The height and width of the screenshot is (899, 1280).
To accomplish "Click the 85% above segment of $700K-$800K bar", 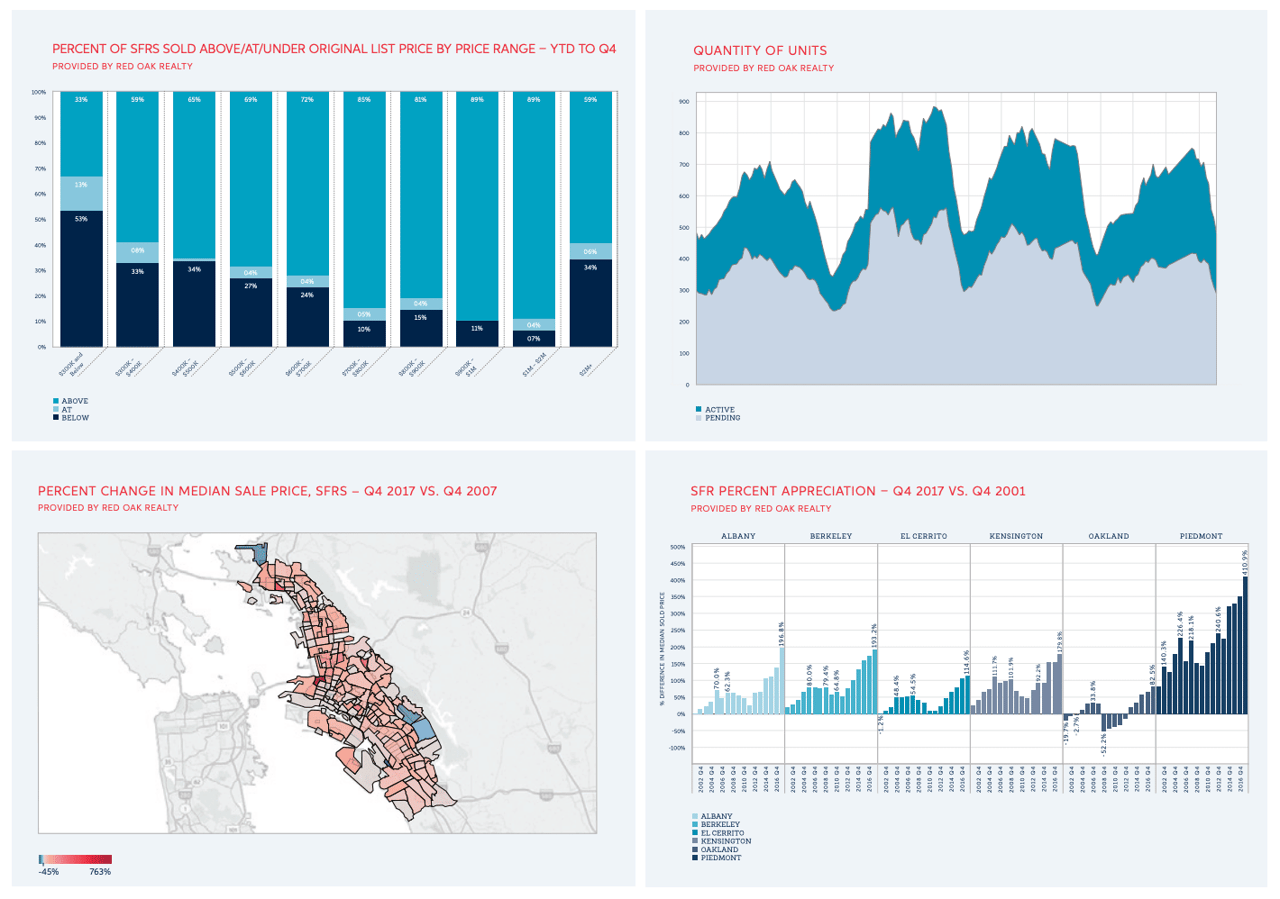I will (x=365, y=199).
